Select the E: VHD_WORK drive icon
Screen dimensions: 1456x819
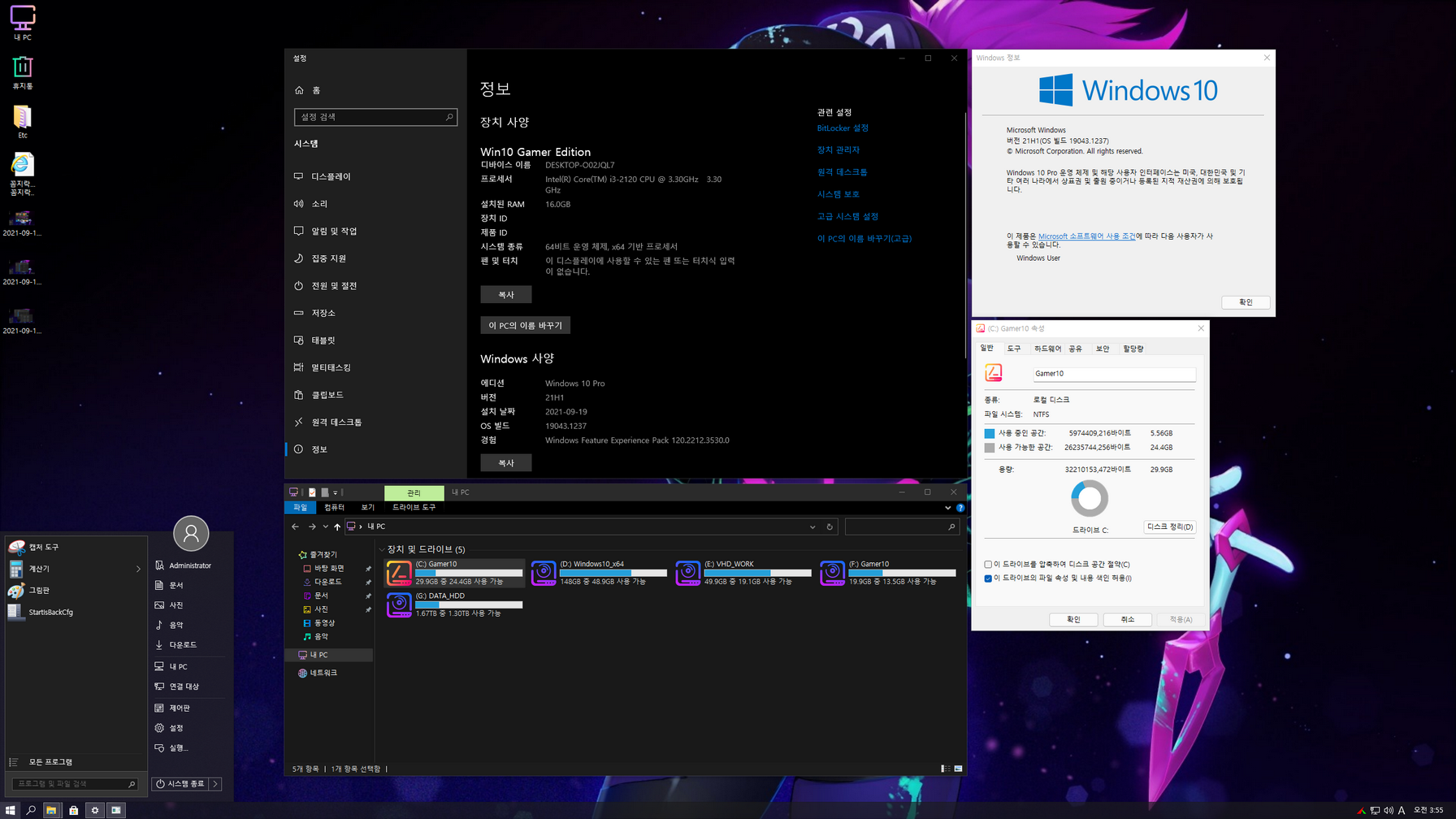click(687, 573)
